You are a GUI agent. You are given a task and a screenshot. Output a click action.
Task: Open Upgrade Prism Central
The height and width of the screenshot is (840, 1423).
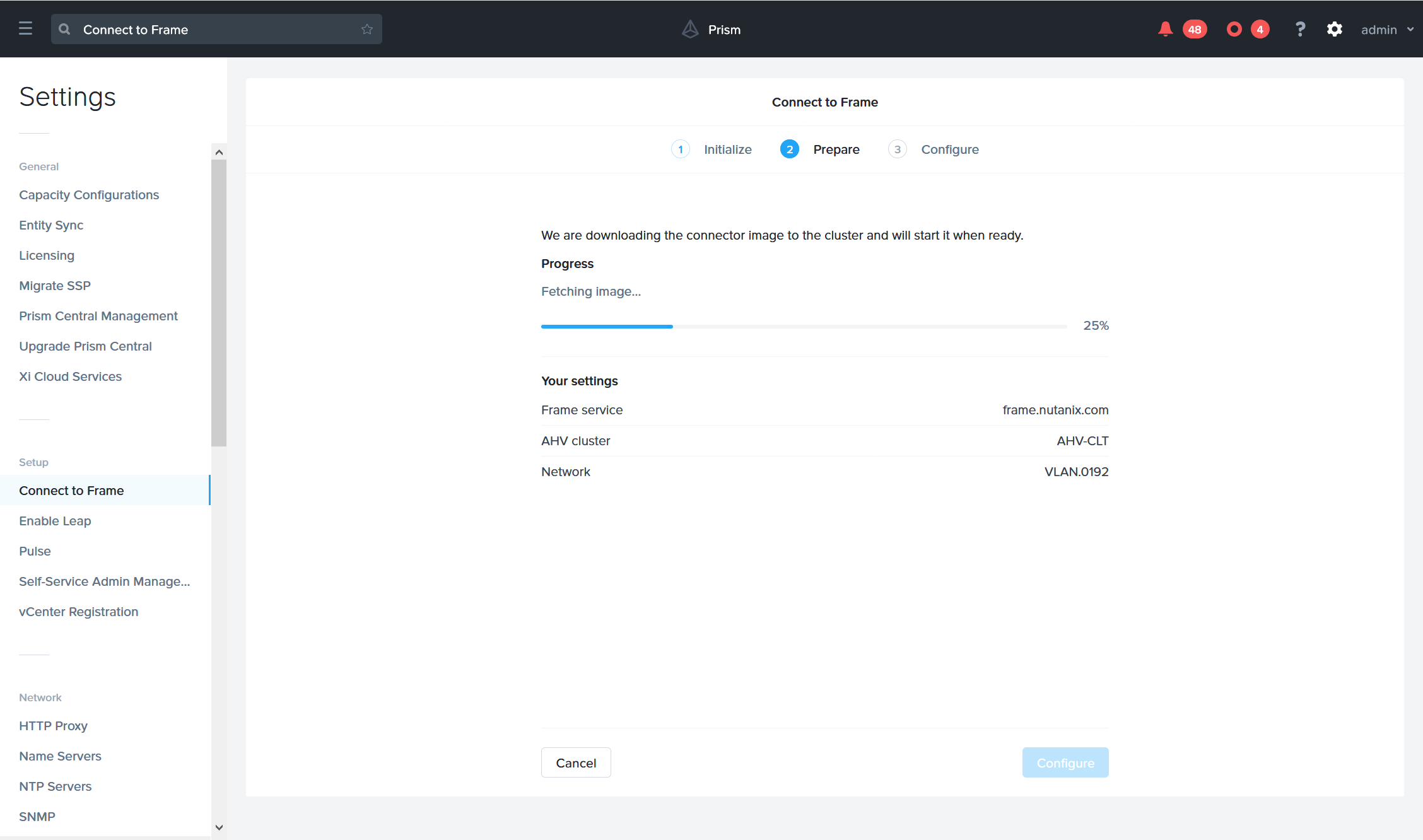(85, 346)
